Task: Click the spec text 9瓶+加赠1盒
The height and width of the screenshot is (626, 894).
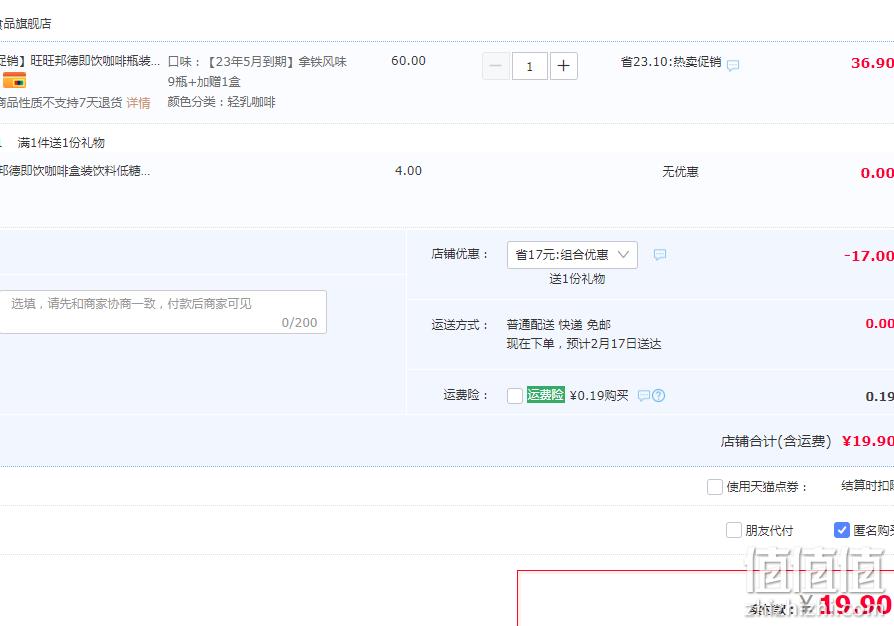Action: coord(204,82)
